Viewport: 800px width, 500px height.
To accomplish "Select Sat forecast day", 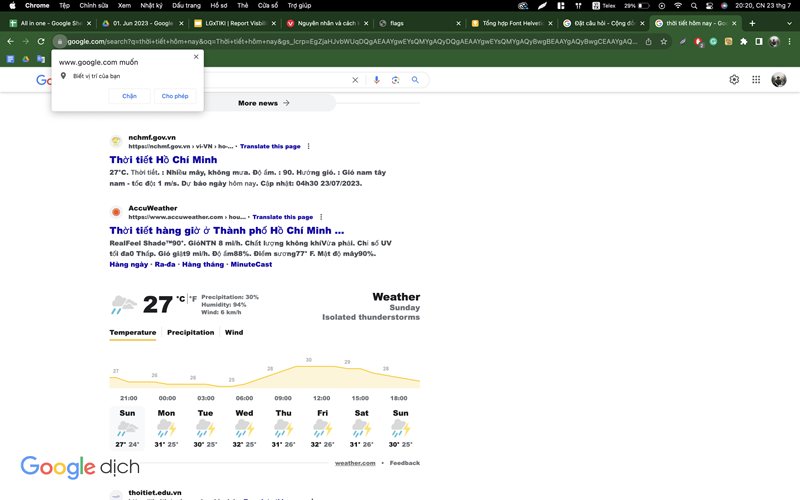I will coord(361,428).
